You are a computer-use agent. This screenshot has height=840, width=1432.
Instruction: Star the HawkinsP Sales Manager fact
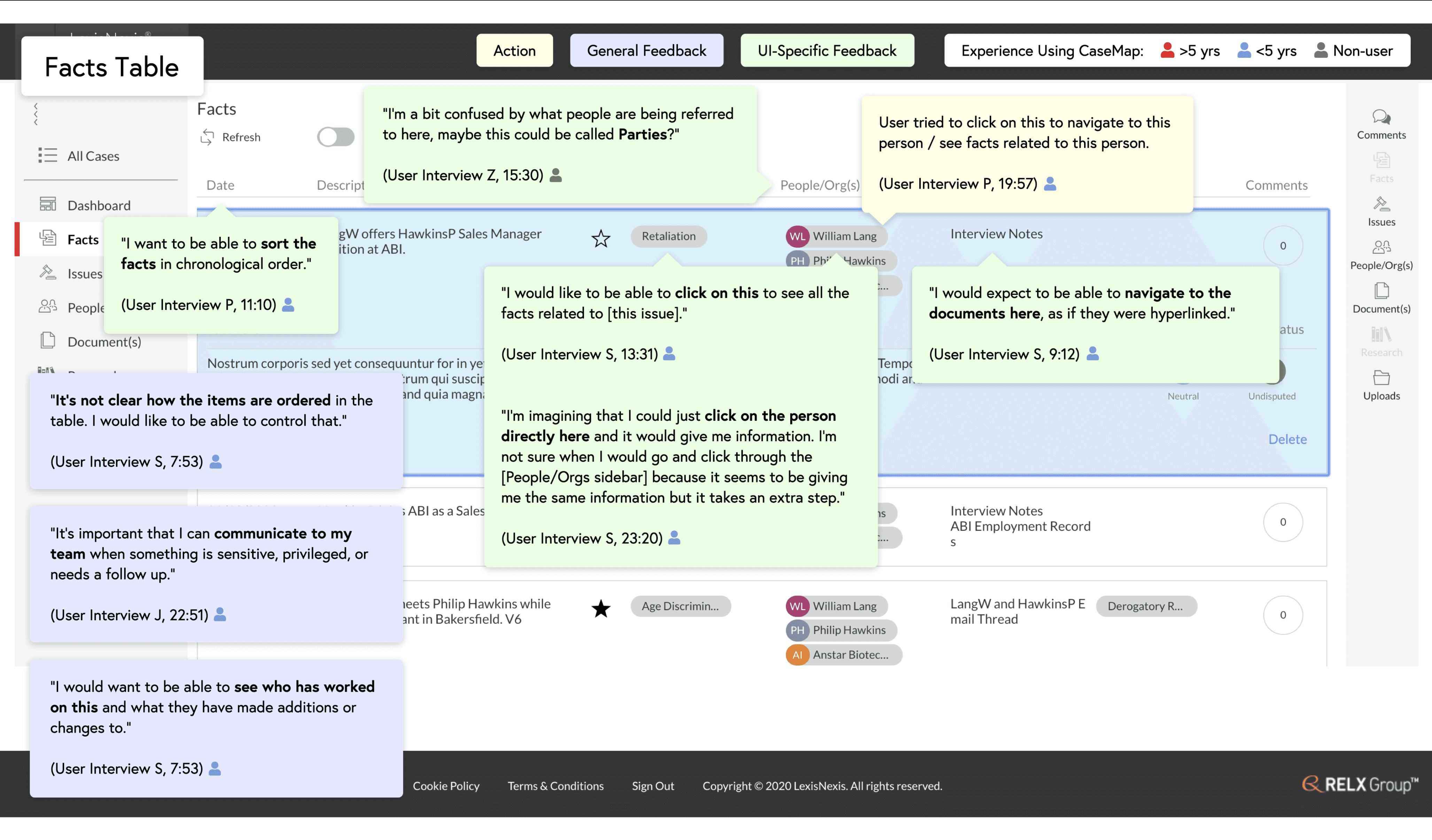[601, 238]
